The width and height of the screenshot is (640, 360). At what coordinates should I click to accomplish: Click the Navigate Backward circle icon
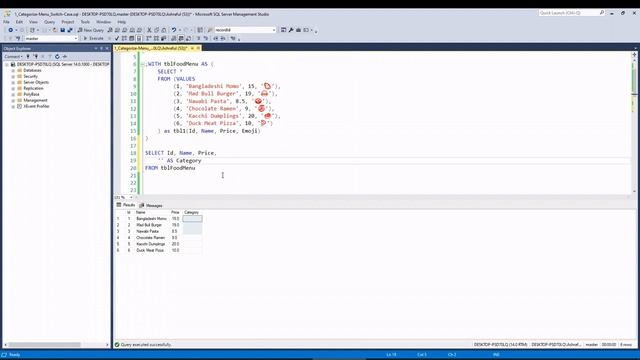pos(11,30)
